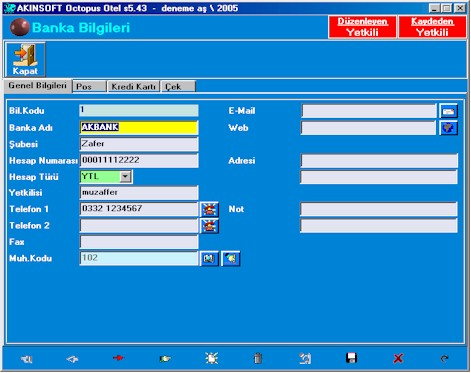Select the Çek tab

pyautogui.click(x=178, y=86)
